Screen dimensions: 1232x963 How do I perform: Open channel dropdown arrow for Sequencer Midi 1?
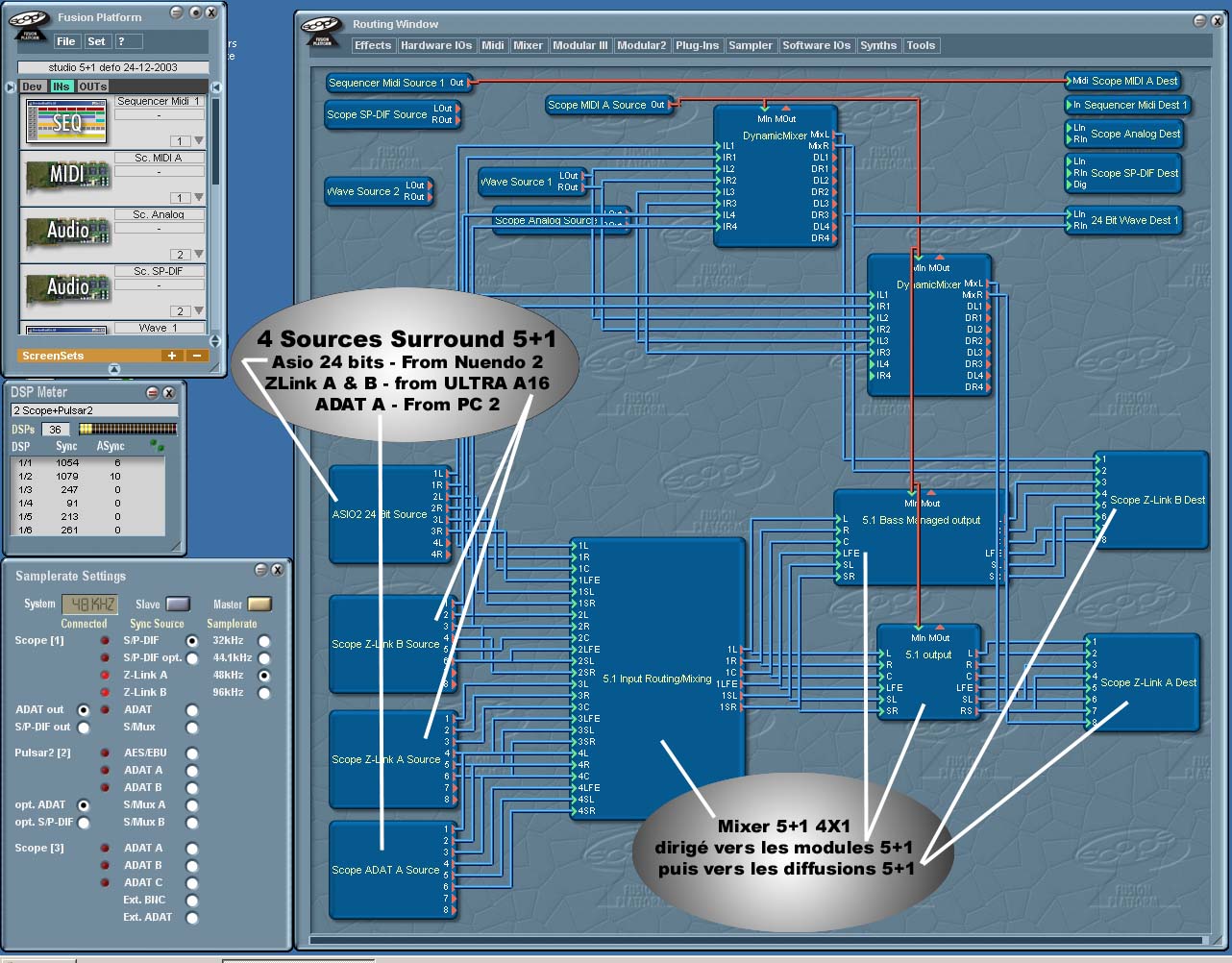tap(199, 141)
